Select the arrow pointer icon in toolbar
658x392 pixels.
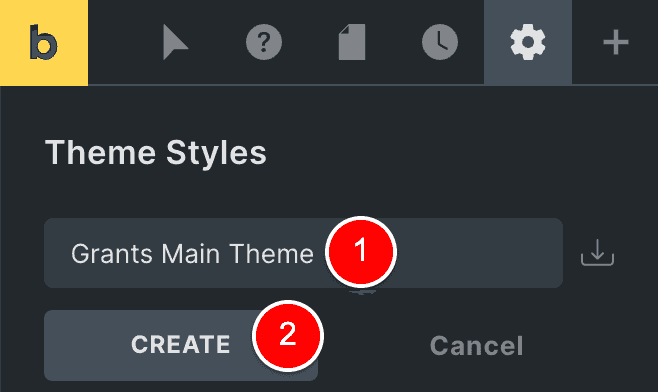175,42
